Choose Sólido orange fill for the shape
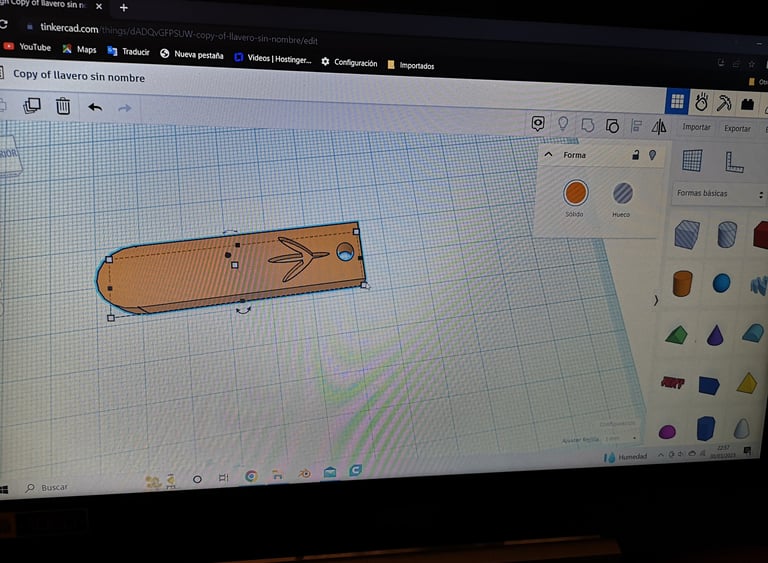The width and height of the screenshot is (768, 563). tap(575, 193)
